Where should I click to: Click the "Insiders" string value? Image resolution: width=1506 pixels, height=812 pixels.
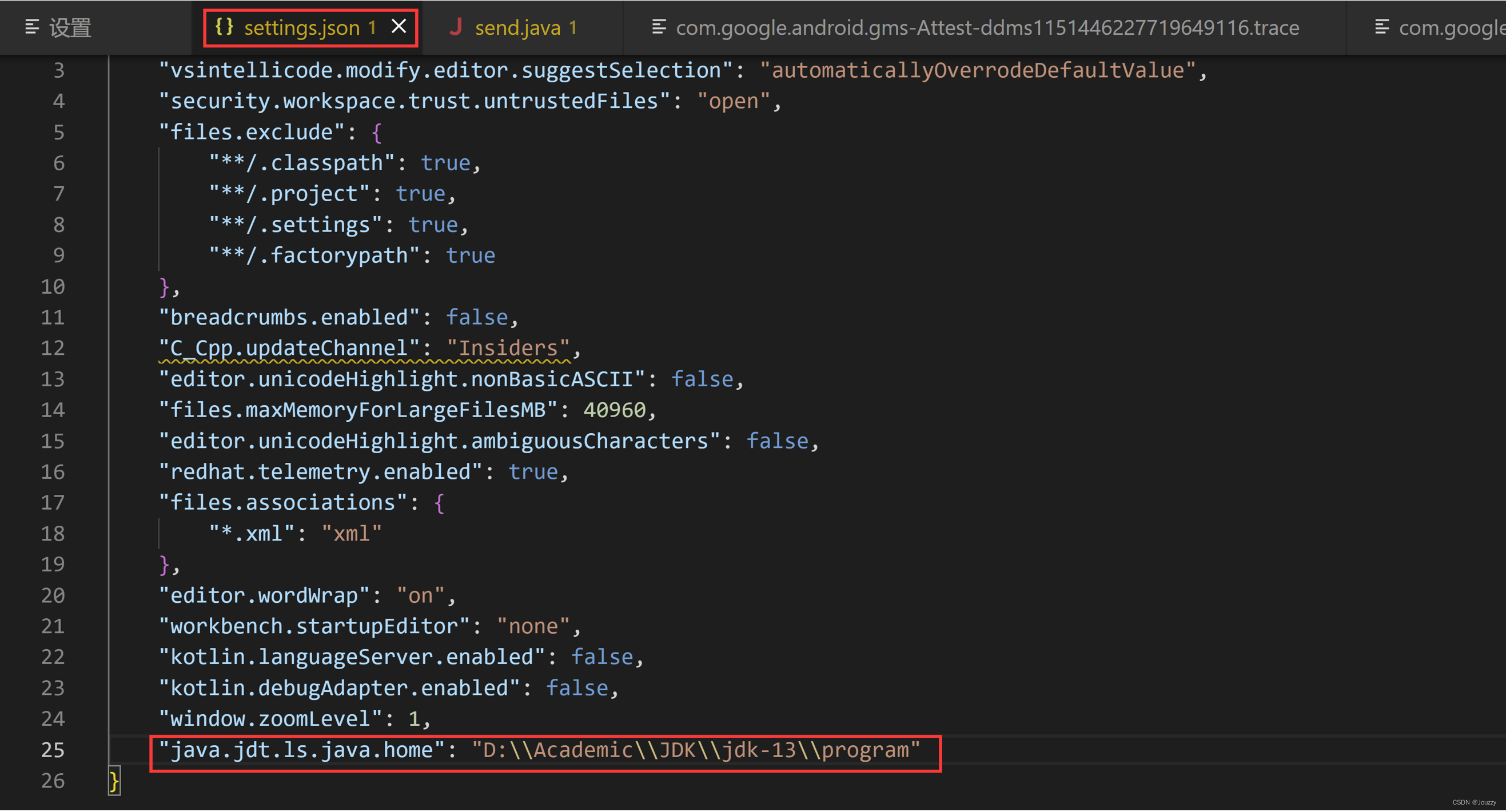point(508,349)
